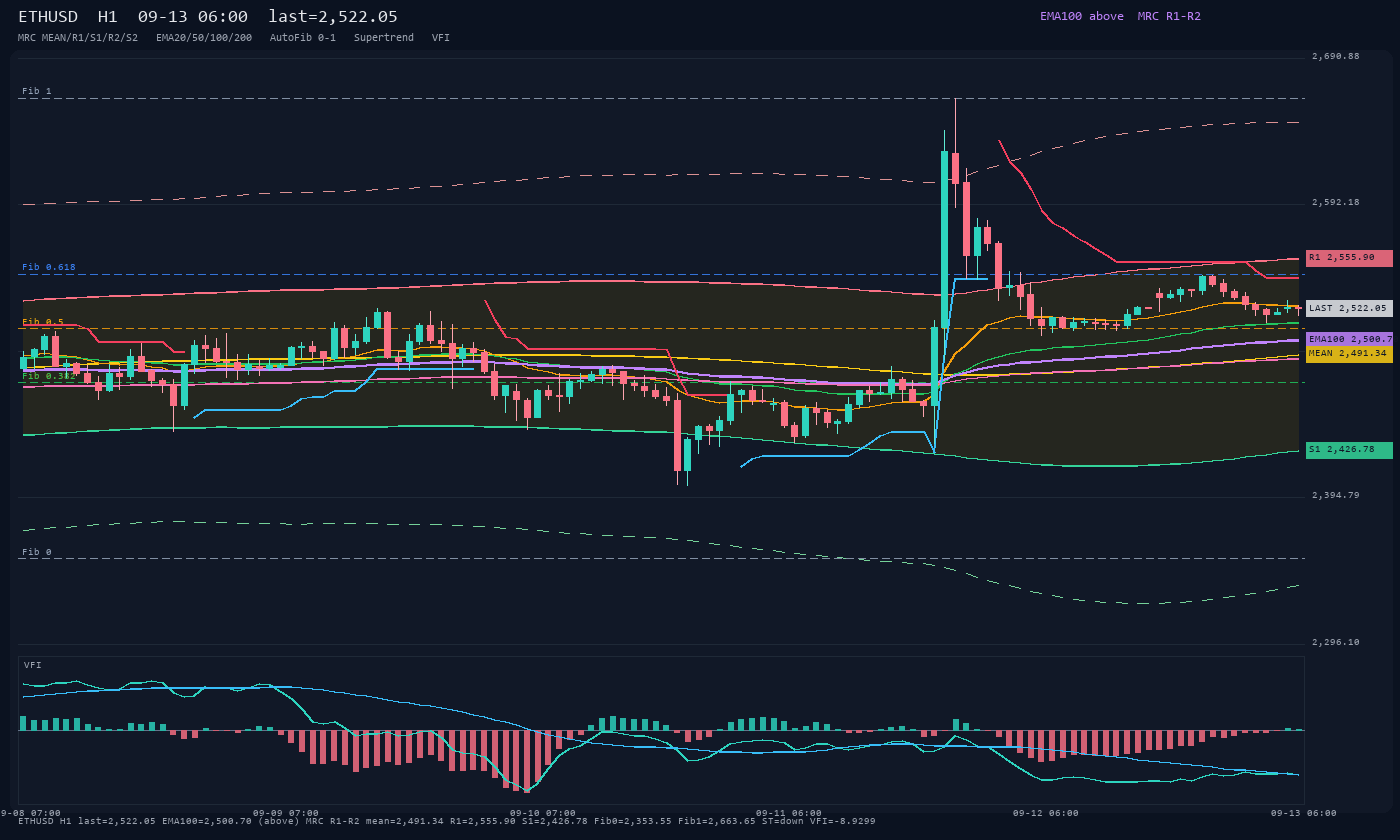Click the 09-11 06:00 time axis label

click(789, 813)
